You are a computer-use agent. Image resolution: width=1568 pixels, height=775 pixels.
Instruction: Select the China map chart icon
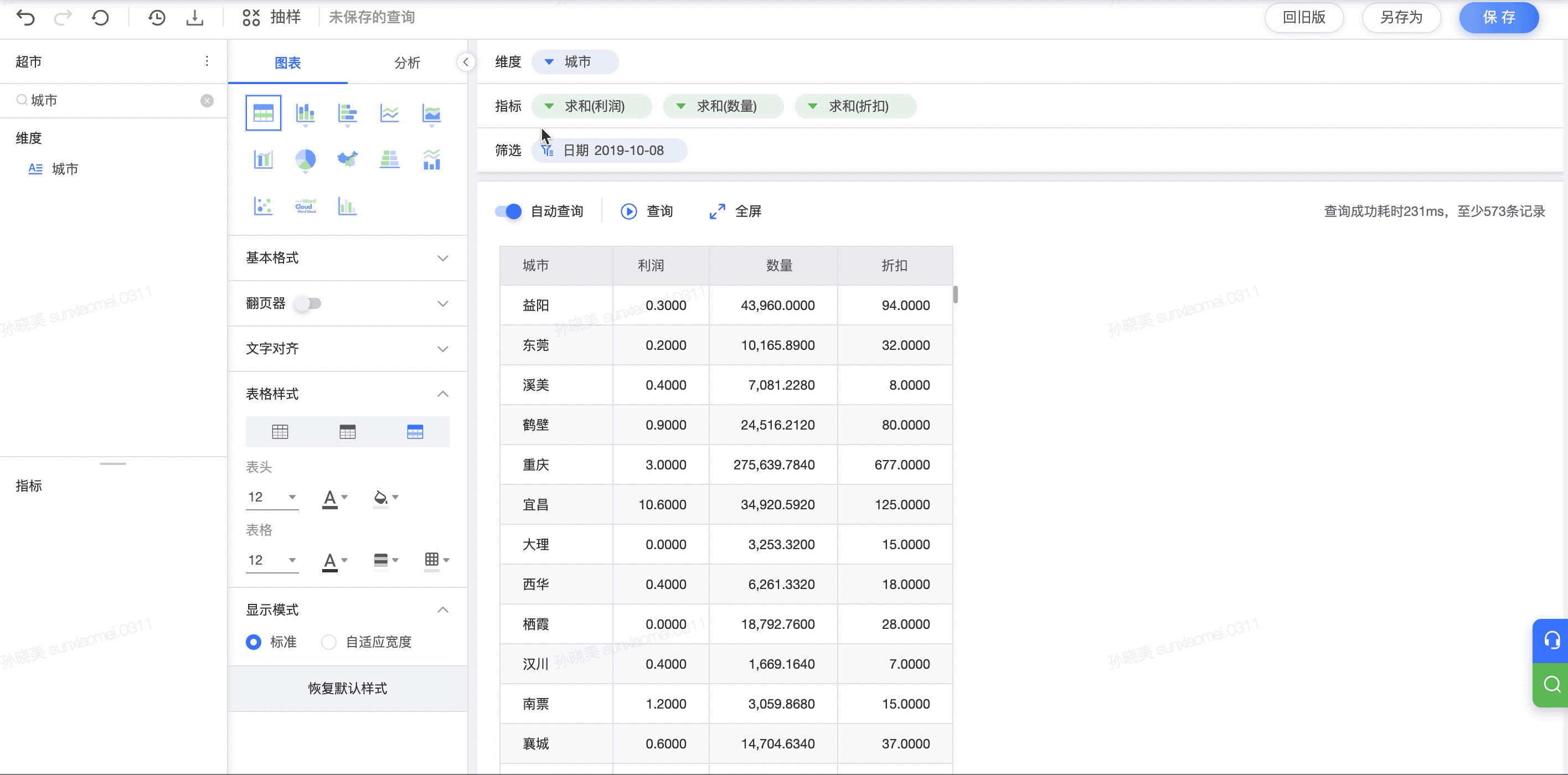348,159
